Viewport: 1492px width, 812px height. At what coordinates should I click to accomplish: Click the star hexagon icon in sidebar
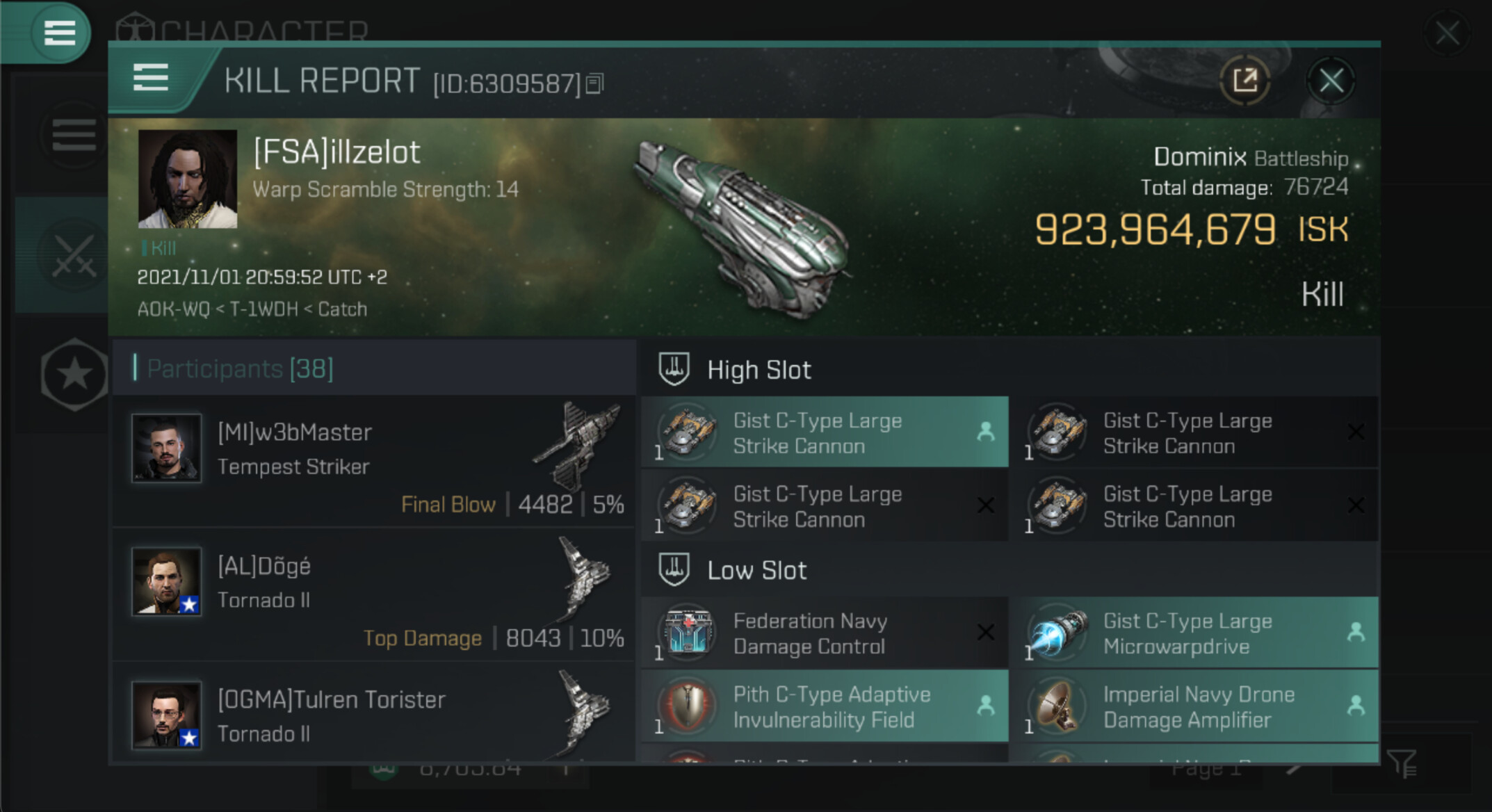pyautogui.click(x=74, y=375)
